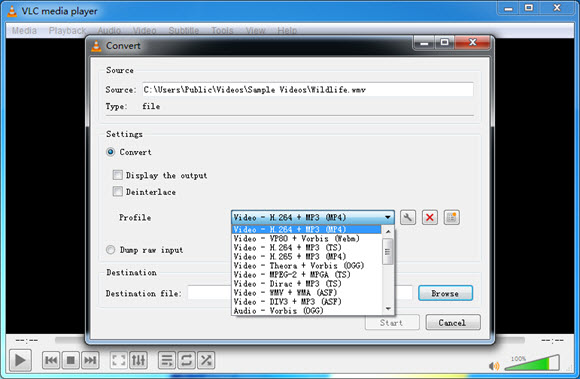580x379 pixels.
Task: Show extended settings equalizer icon
Action: (138, 360)
